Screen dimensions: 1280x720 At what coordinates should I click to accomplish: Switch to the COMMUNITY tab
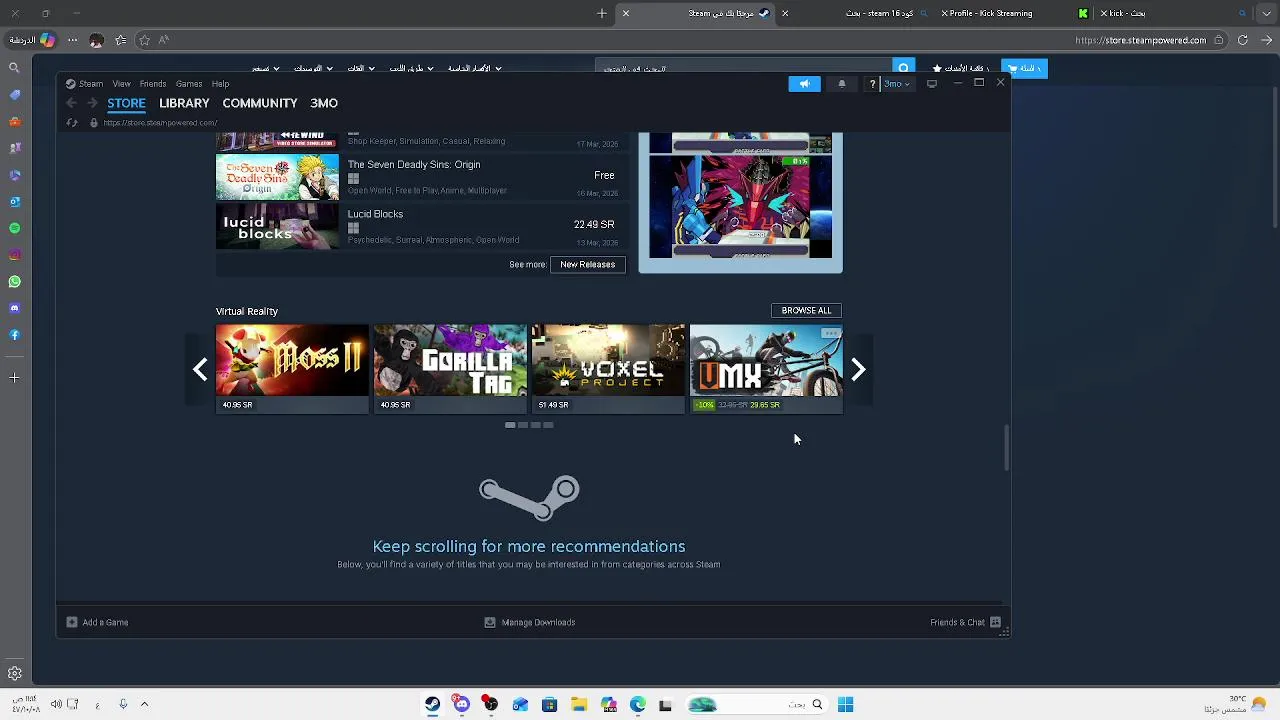pos(260,103)
